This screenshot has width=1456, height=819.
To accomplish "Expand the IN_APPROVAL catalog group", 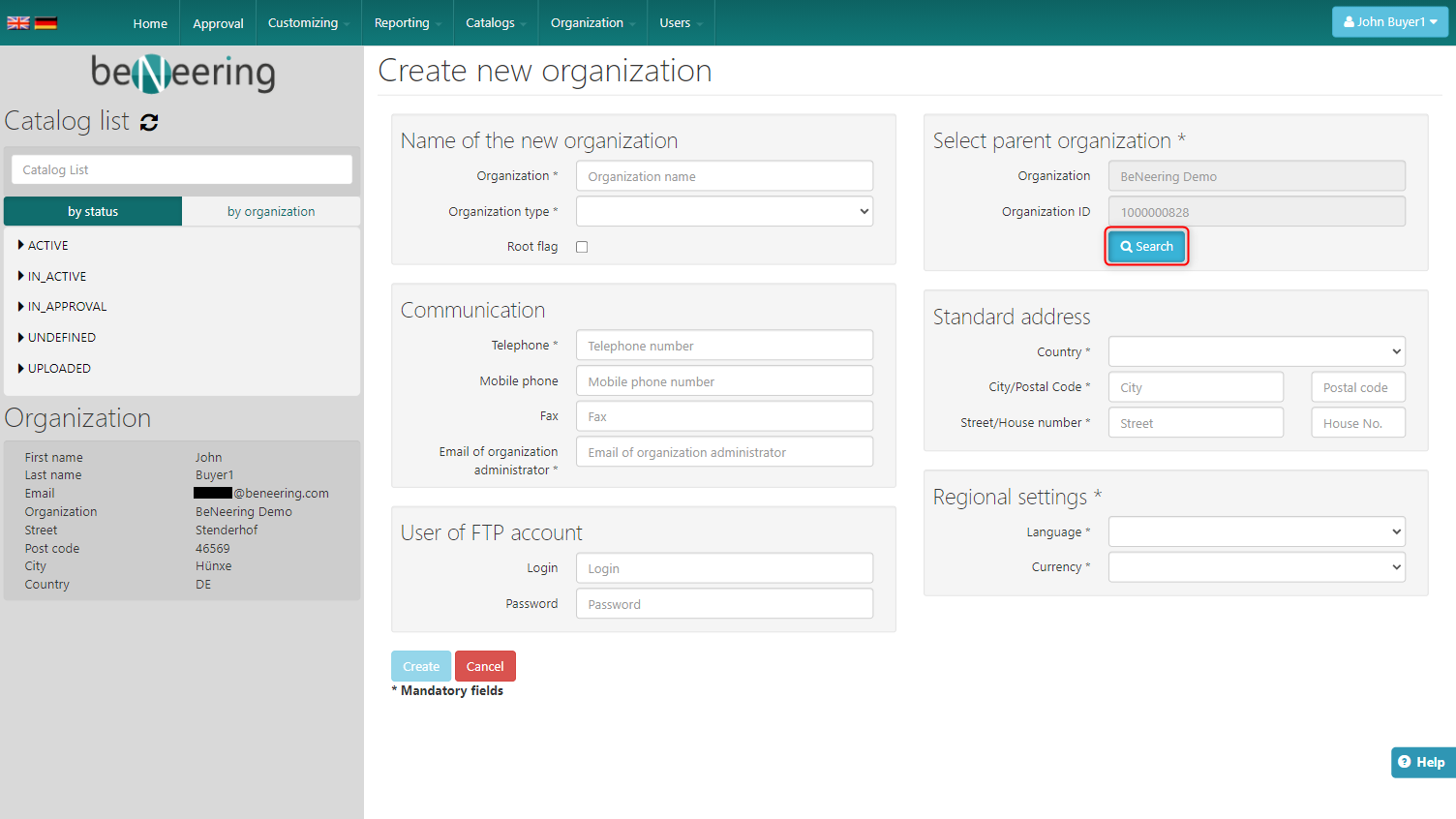I will (67, 307).
